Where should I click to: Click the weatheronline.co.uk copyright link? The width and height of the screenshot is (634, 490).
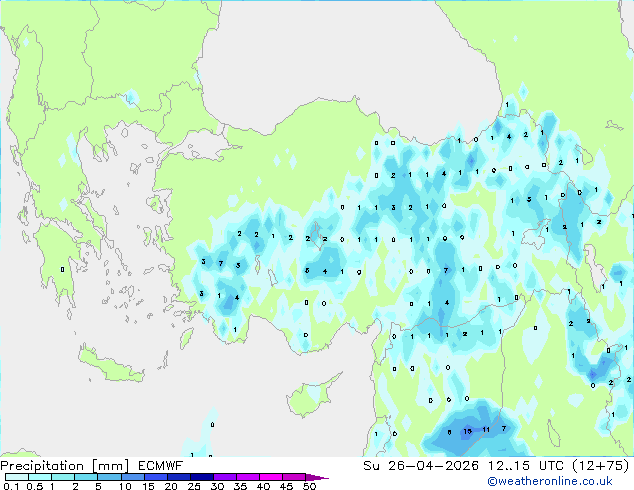coord(549,481)
